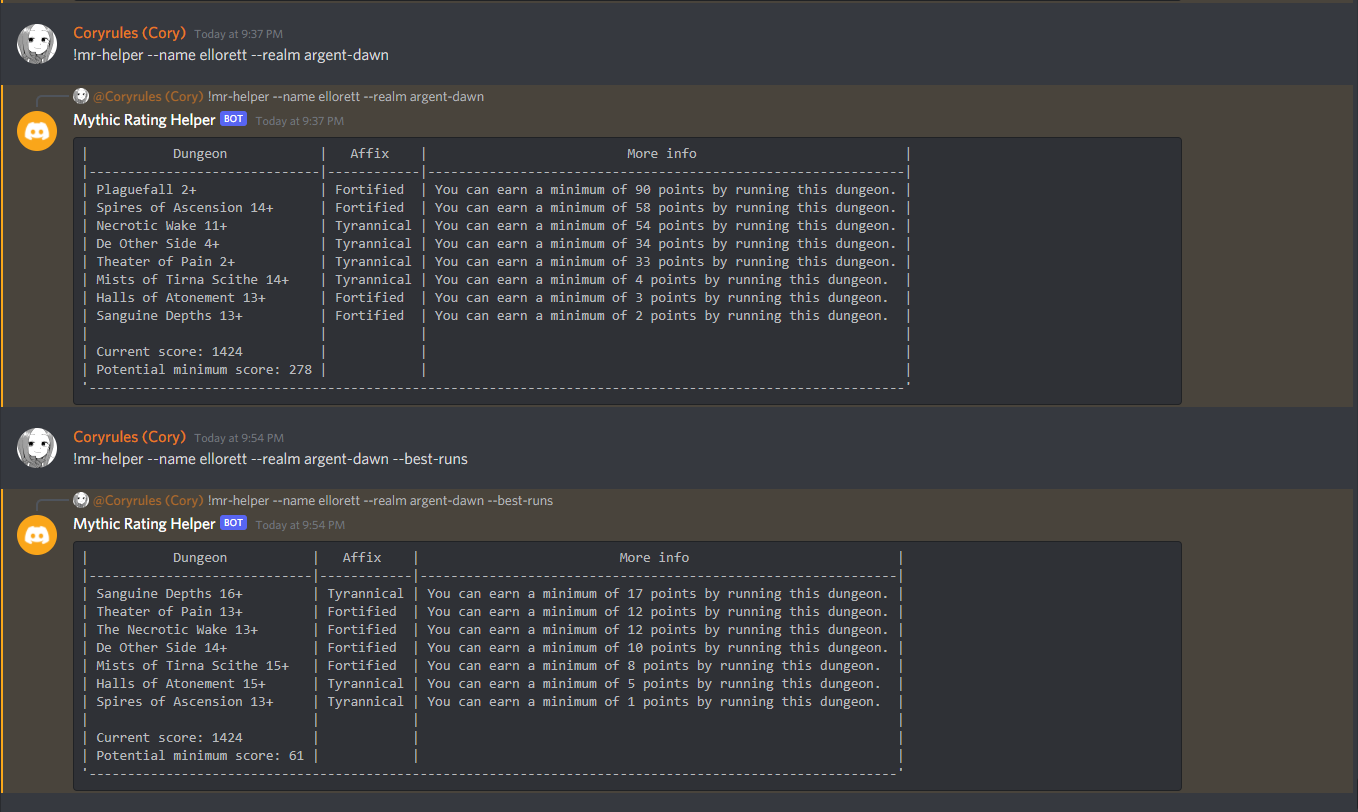Select Plaguefall 2+ row in first table
This screenshot has width=1358, height=812.
pyautogui.click(x=496, y=189)
